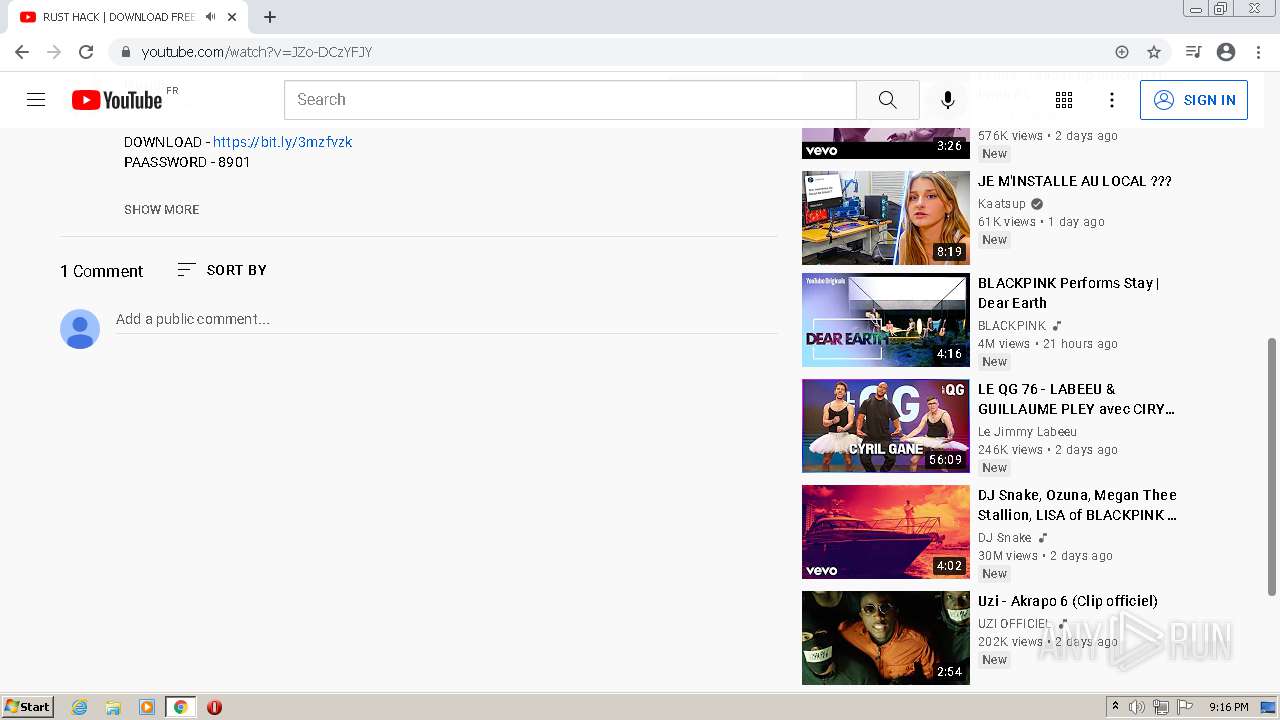The height and width of the screenshot is (720, 1280).
Task: Open the SORT BY comments dropdown
Action: (x=222, y=270)
